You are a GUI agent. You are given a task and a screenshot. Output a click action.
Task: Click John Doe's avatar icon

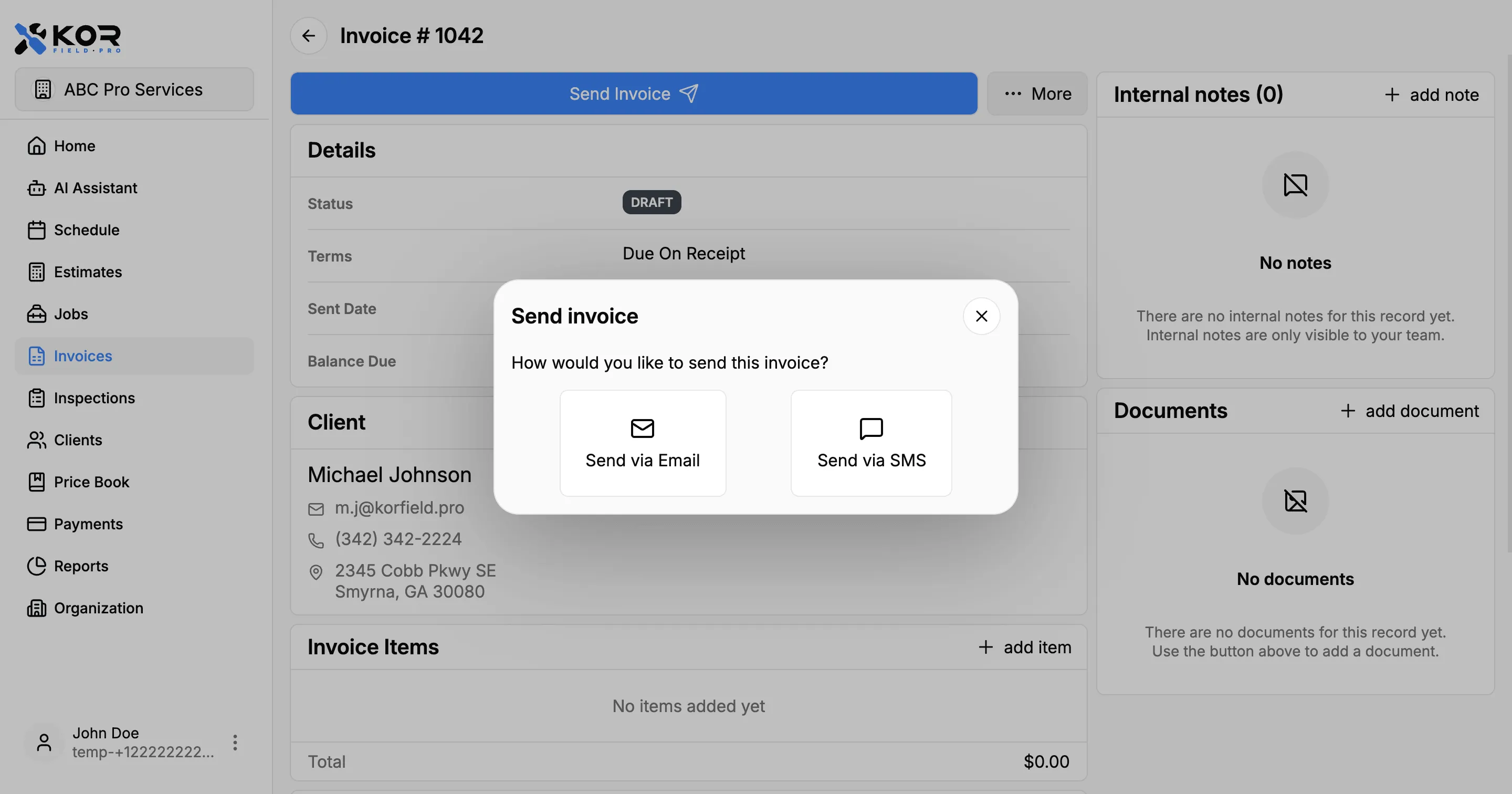43,741
